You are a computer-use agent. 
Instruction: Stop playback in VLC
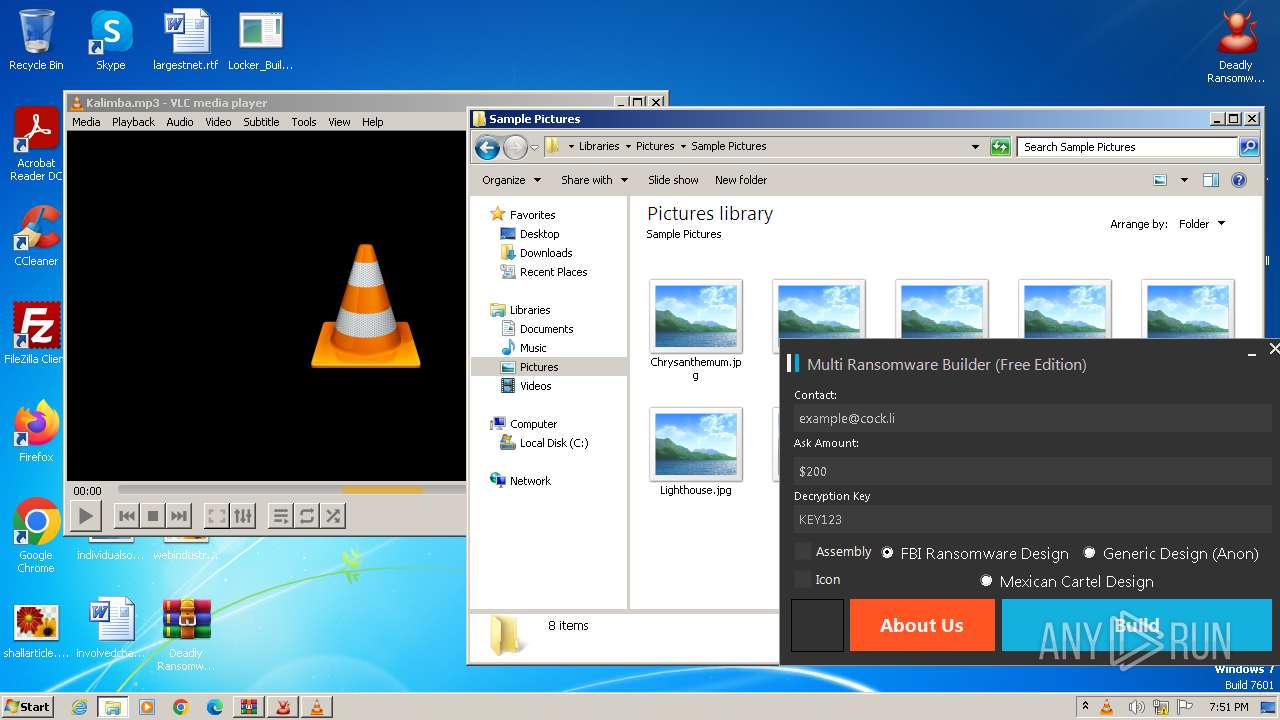click(x=153, y=516)
